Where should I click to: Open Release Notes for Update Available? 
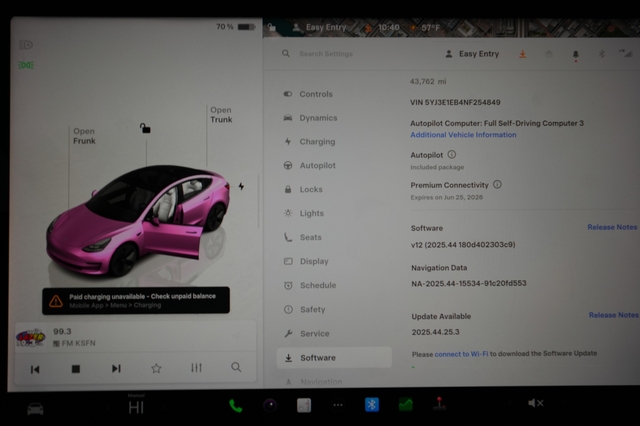click(x=613, y=315)
